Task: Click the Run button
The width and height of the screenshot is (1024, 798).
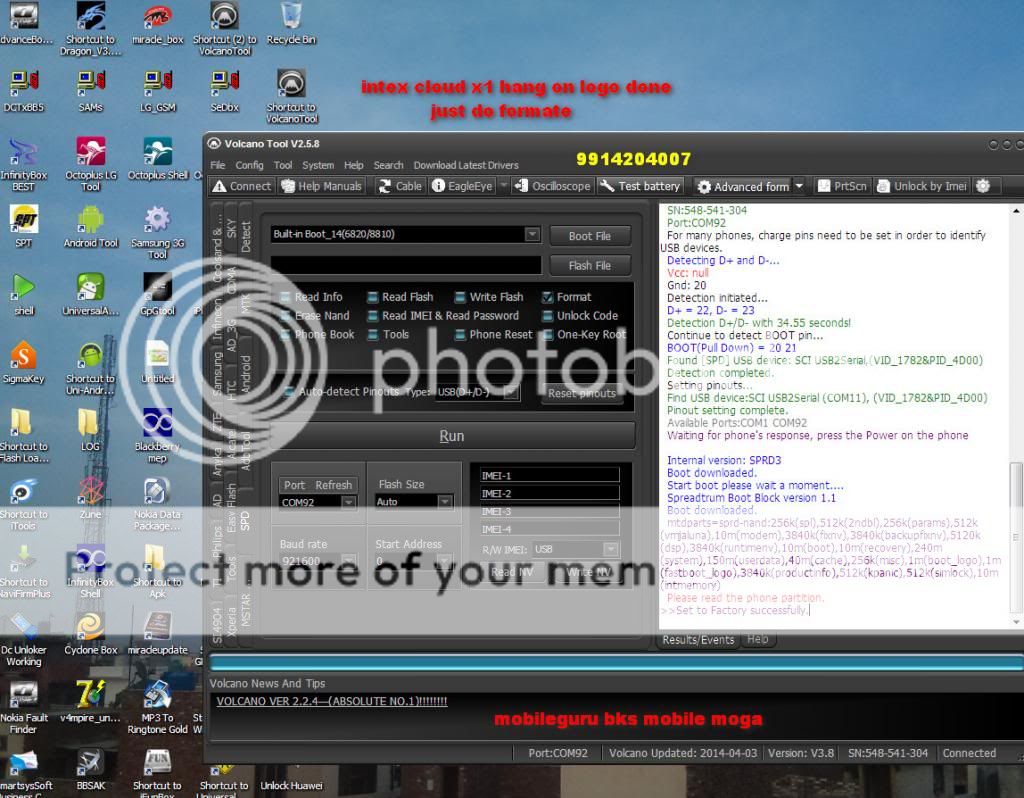Action: pos(452,436)
